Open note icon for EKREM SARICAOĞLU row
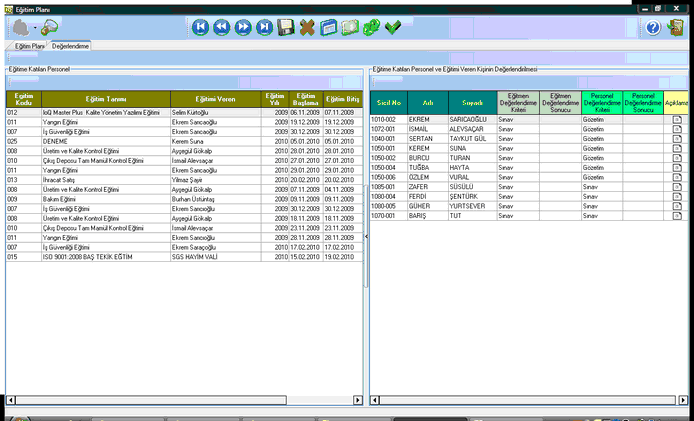This screenshot has height=421, width=694. (677, 120)
